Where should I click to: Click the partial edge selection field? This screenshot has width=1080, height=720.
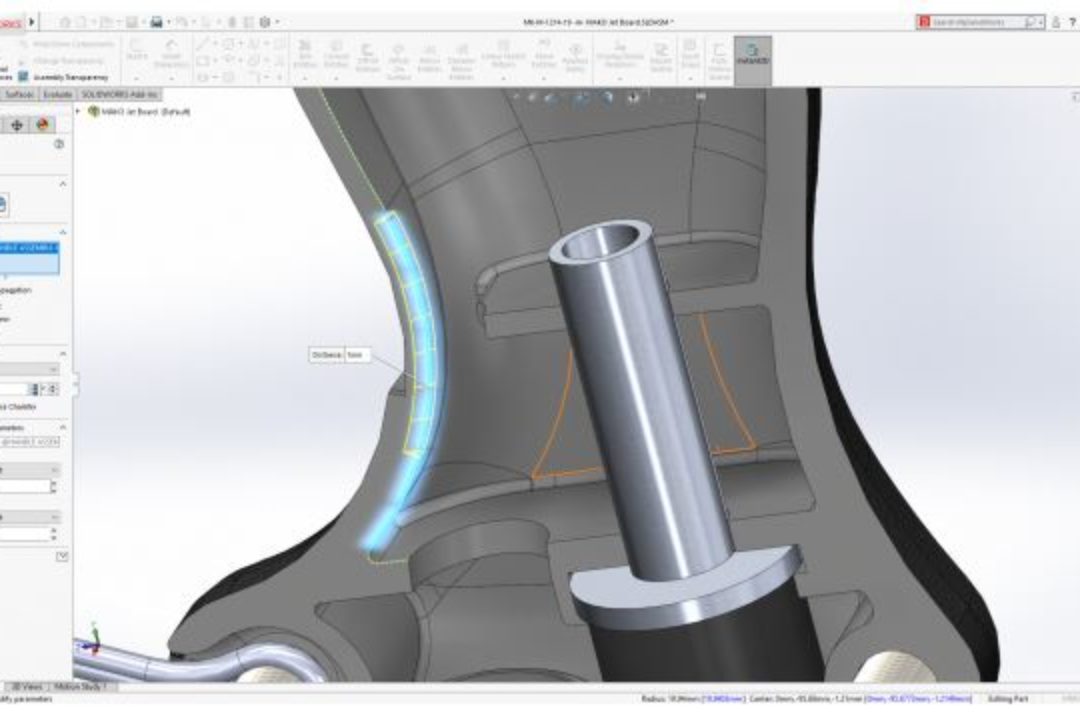click(x=30, y=442)
